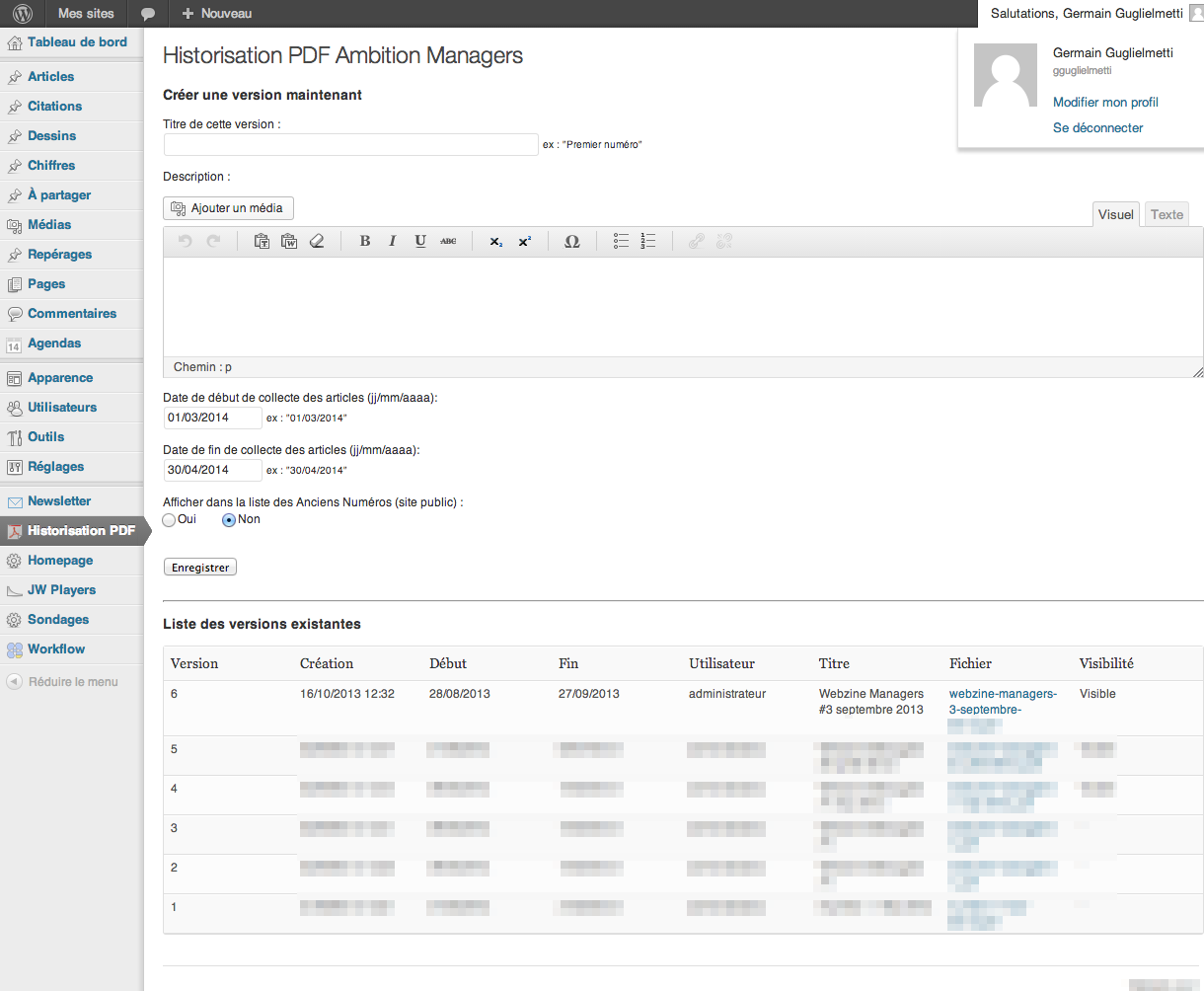The image size is (1204, 991).
Task: Insert a numbered list
Action: 648,241
